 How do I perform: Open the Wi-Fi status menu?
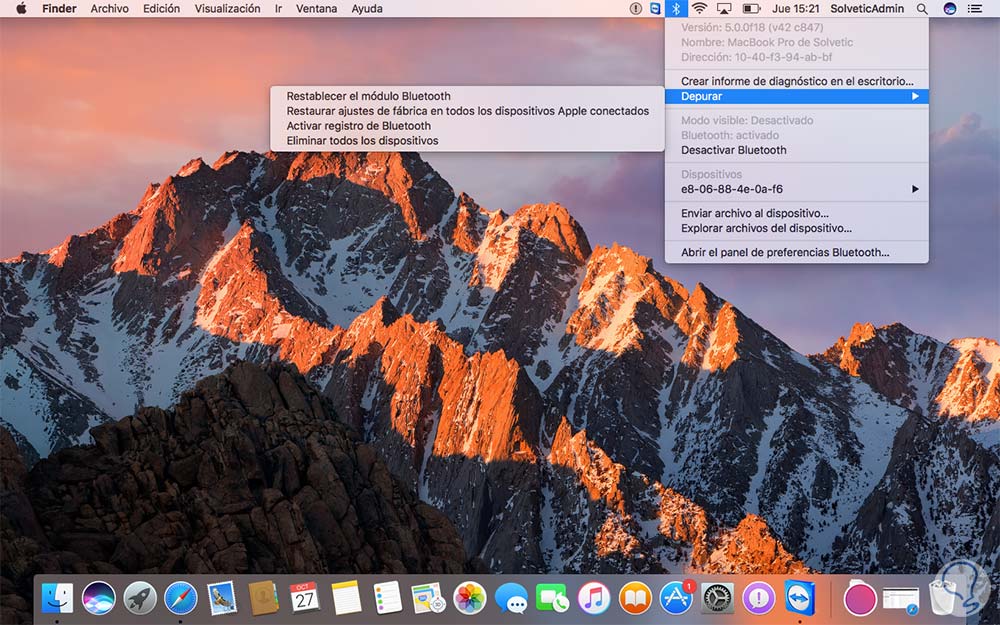click(x=700, y=8)
